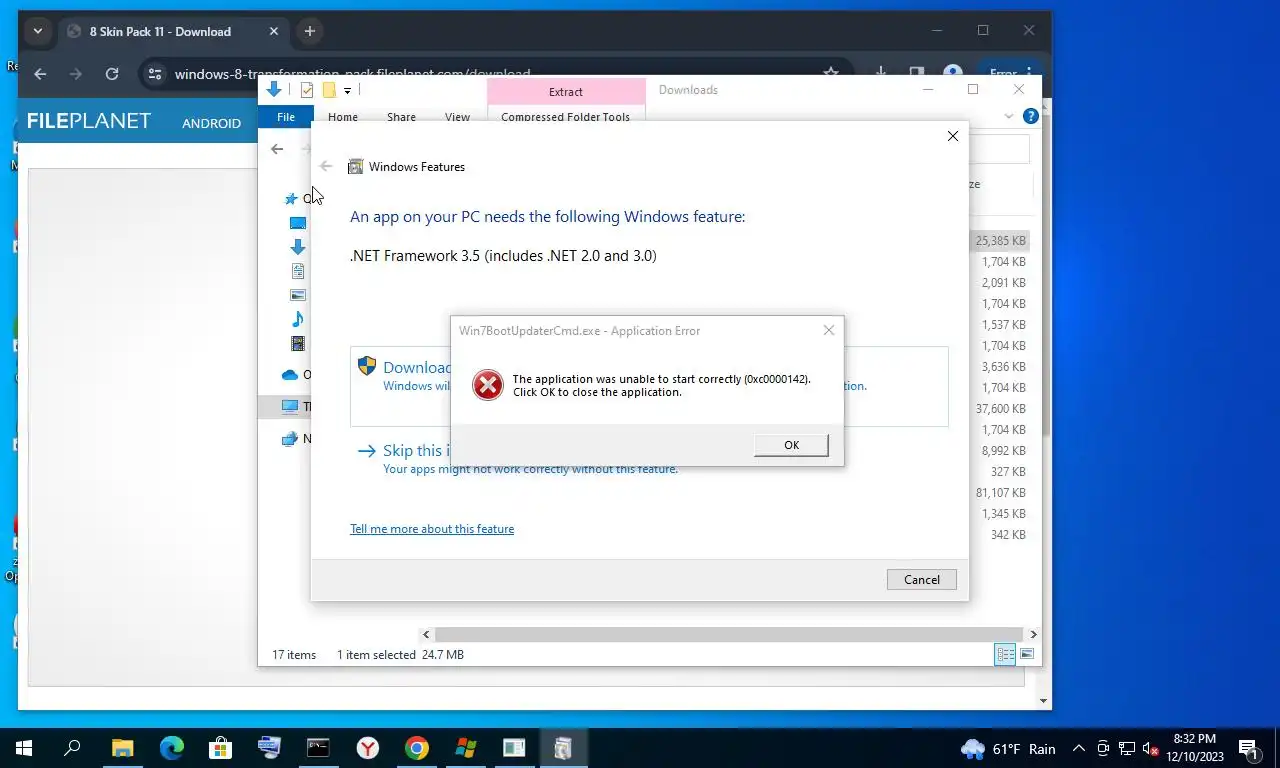Select Music note icon in navigation pane

tap(297, 319)
